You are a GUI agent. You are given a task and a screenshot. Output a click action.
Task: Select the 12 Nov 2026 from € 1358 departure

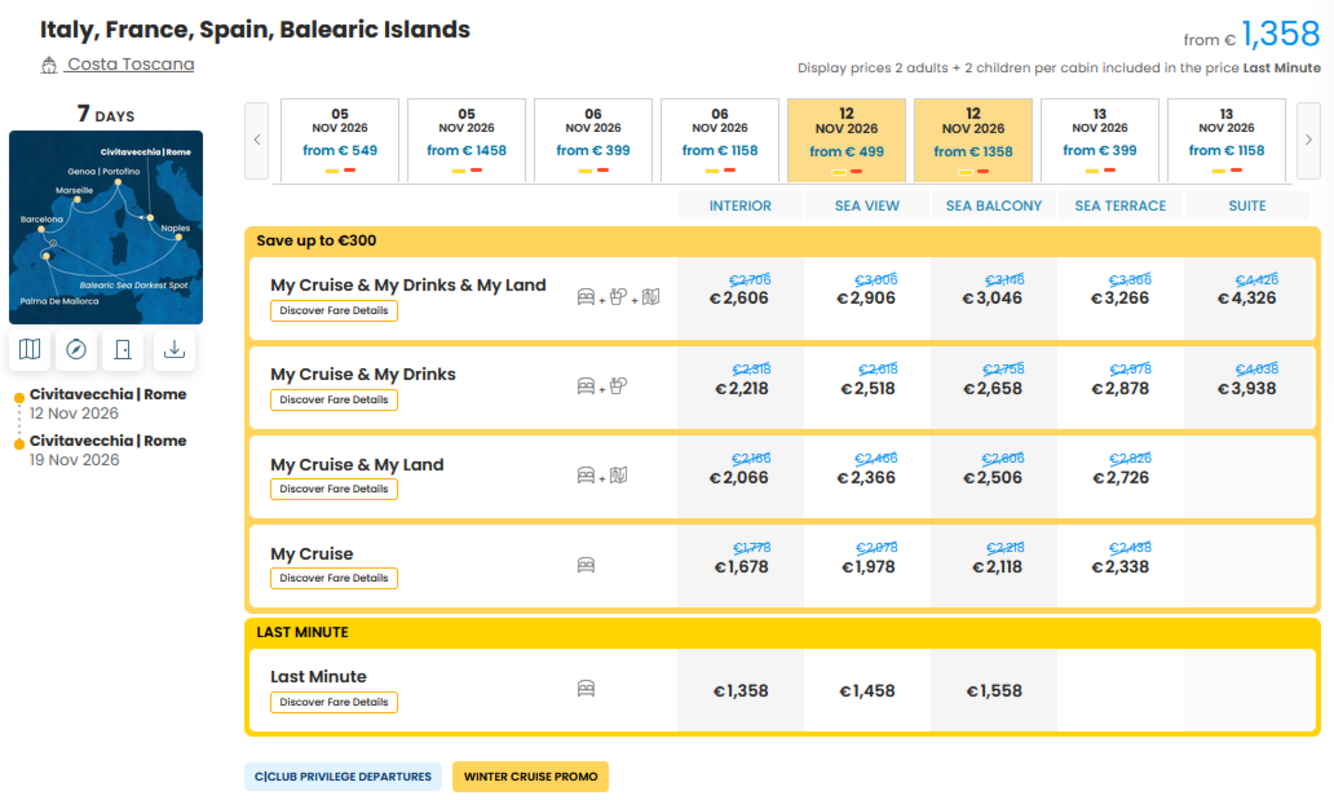coord(973,141)
